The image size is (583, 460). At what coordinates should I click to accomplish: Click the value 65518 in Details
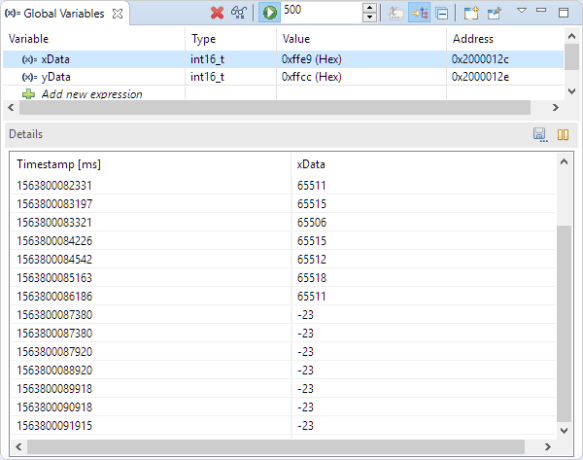pos(312,278)
